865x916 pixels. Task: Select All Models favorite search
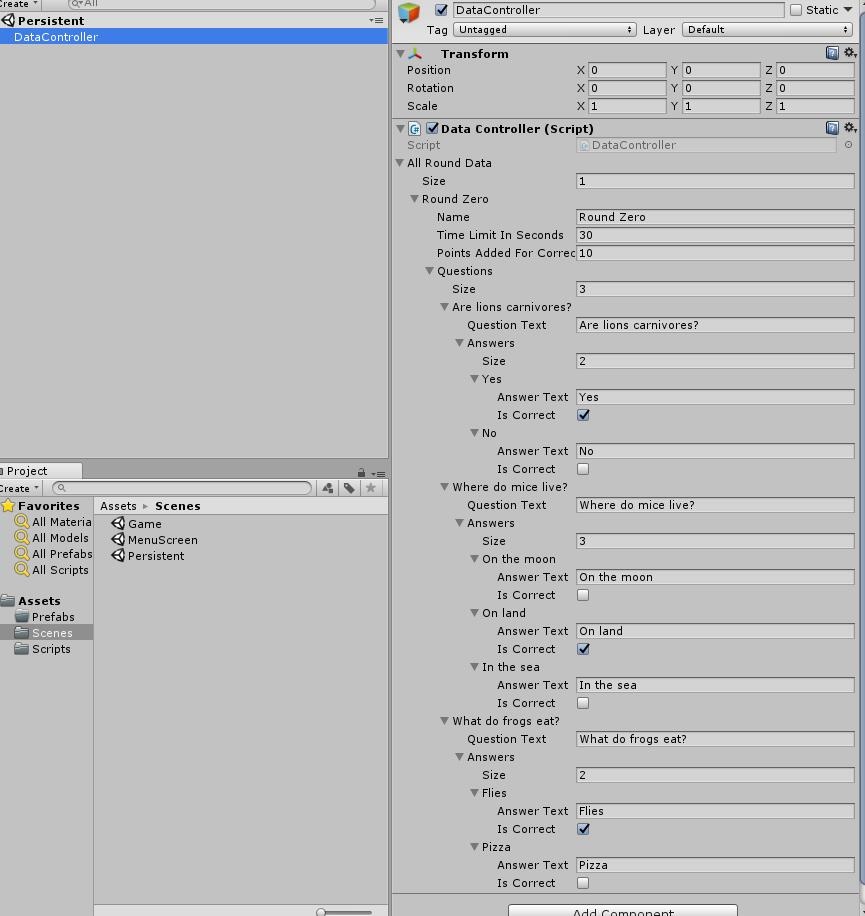coord(52,537)
